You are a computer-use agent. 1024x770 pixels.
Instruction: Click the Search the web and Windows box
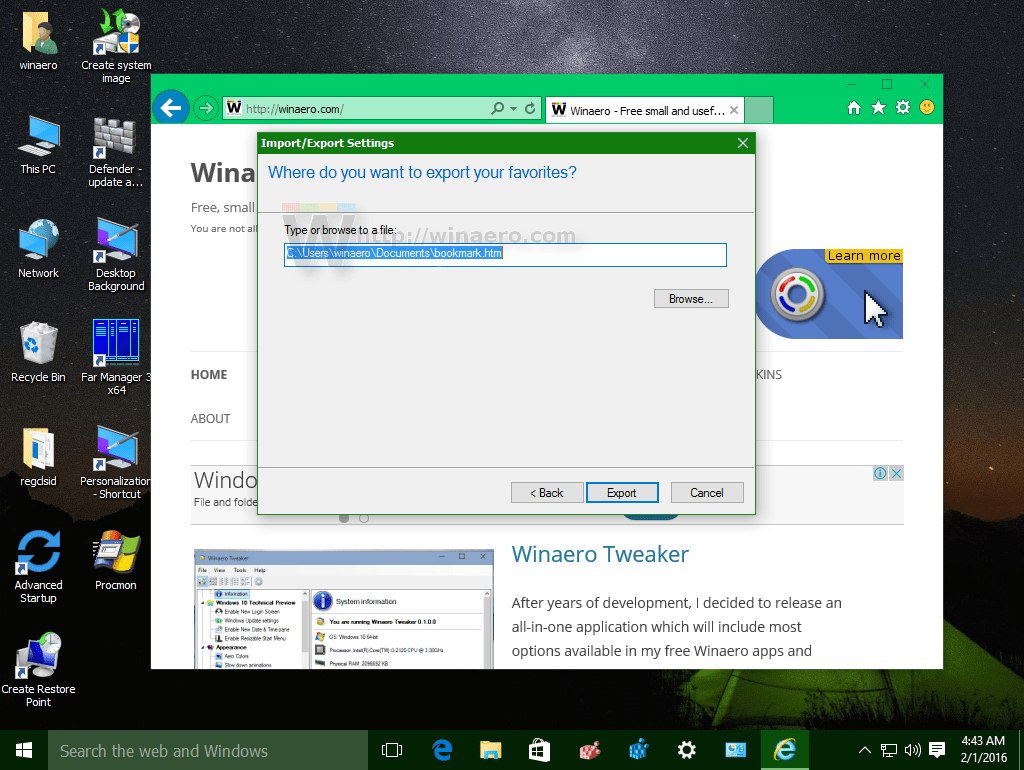pyautogui.click(x=208, y=750)
